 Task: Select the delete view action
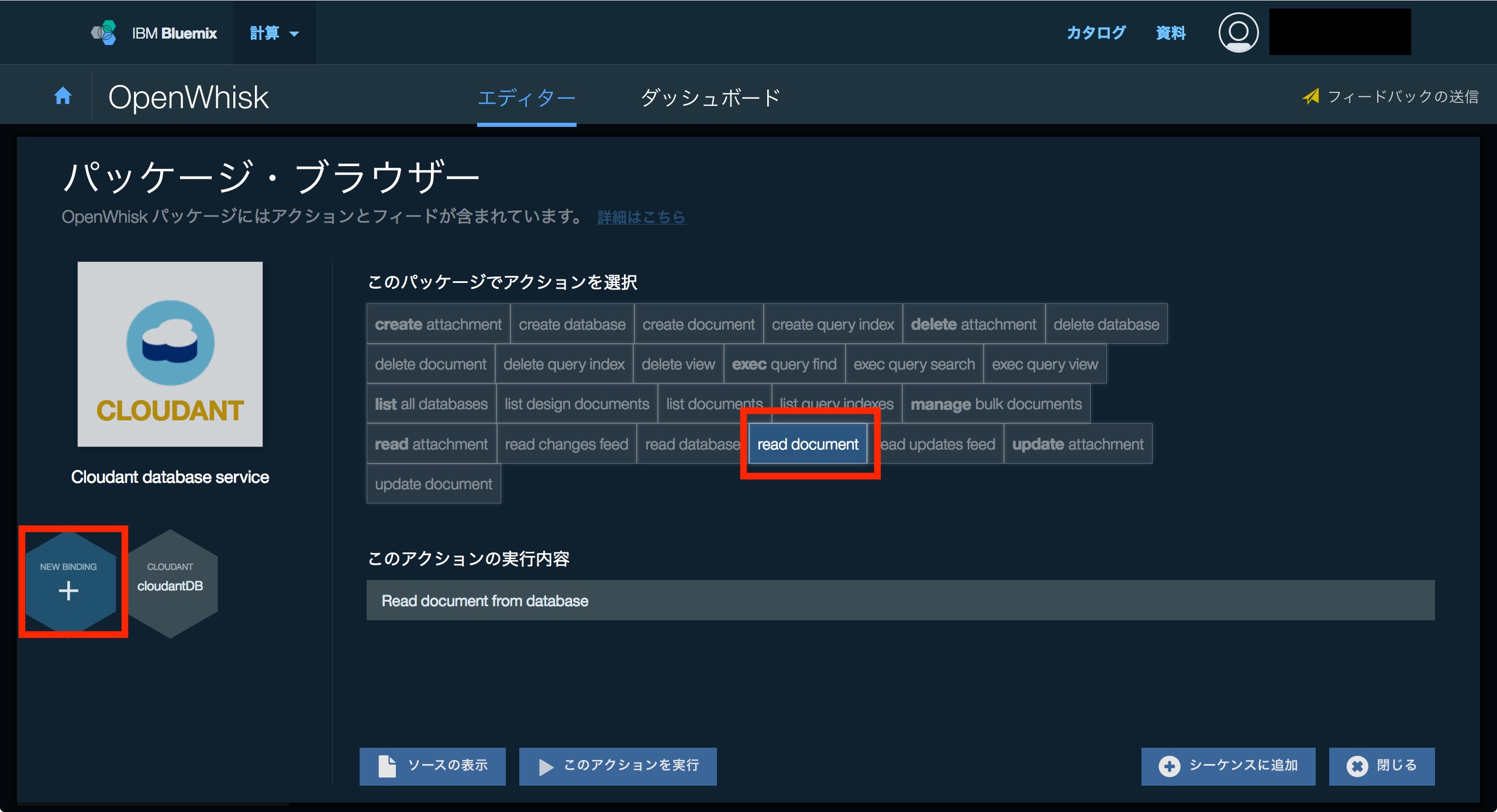point(678,364)
